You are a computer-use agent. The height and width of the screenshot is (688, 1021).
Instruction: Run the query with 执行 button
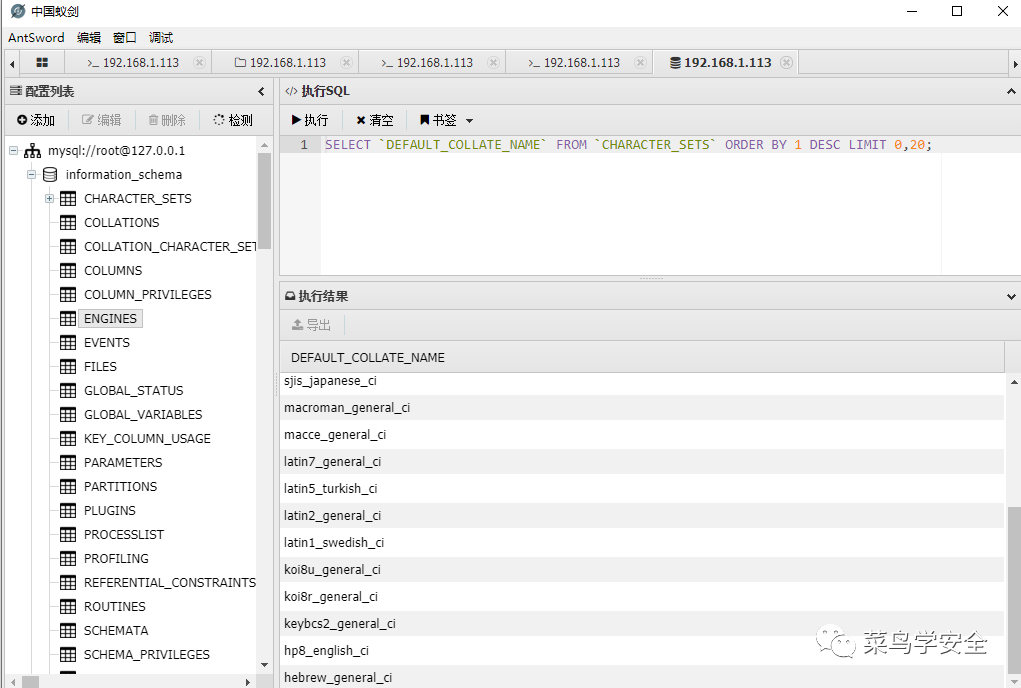tap(310, 120)
